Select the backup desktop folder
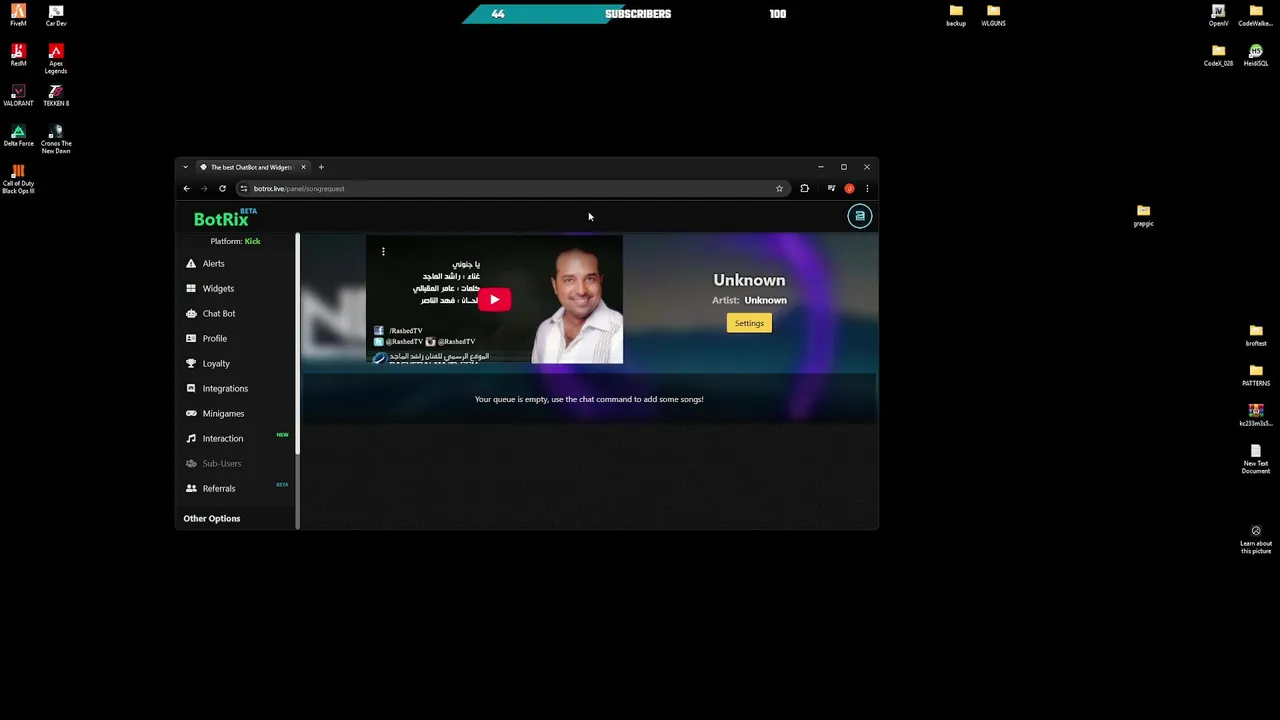1280x720 pixels. coord(956,16)
